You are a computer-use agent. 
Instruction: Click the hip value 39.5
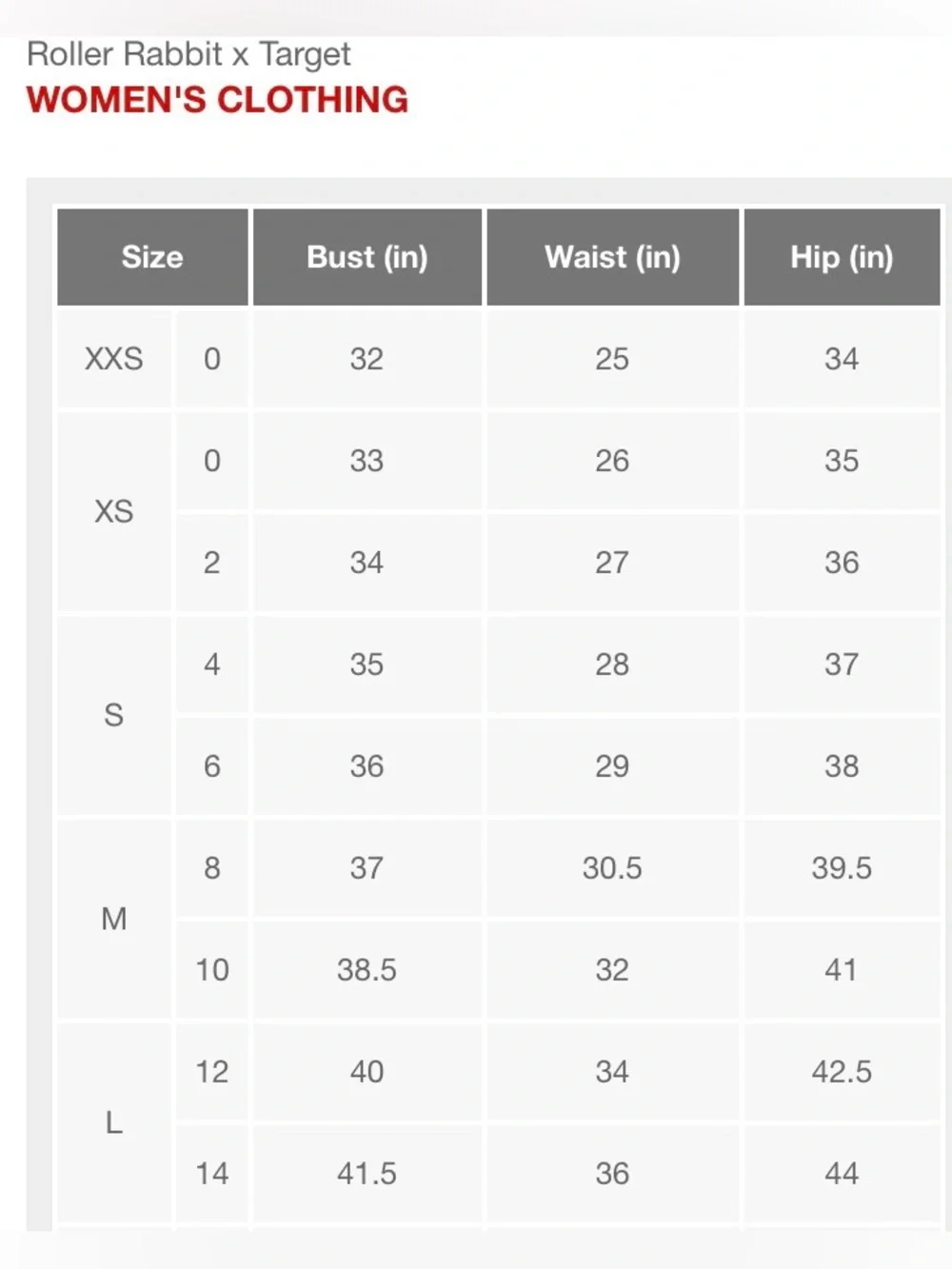click(x=842, y=868)
